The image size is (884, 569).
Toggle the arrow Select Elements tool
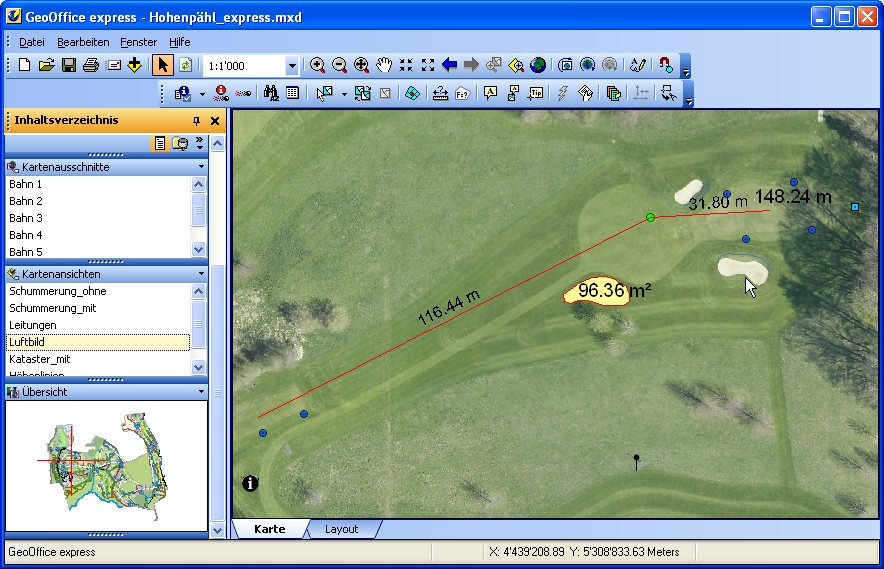[x=162, y=66]
